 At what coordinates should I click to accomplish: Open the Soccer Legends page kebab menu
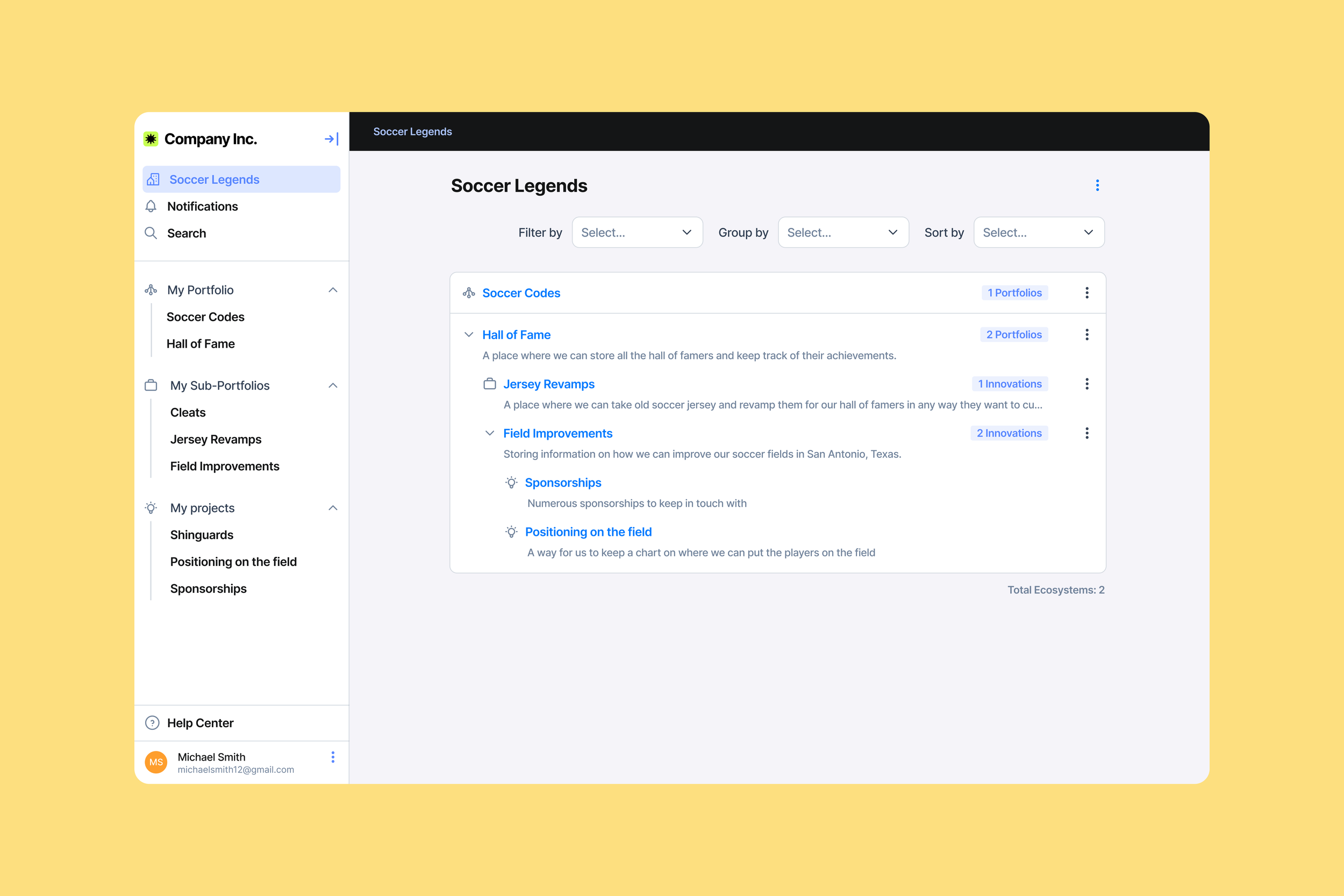tap(1097, 185)
